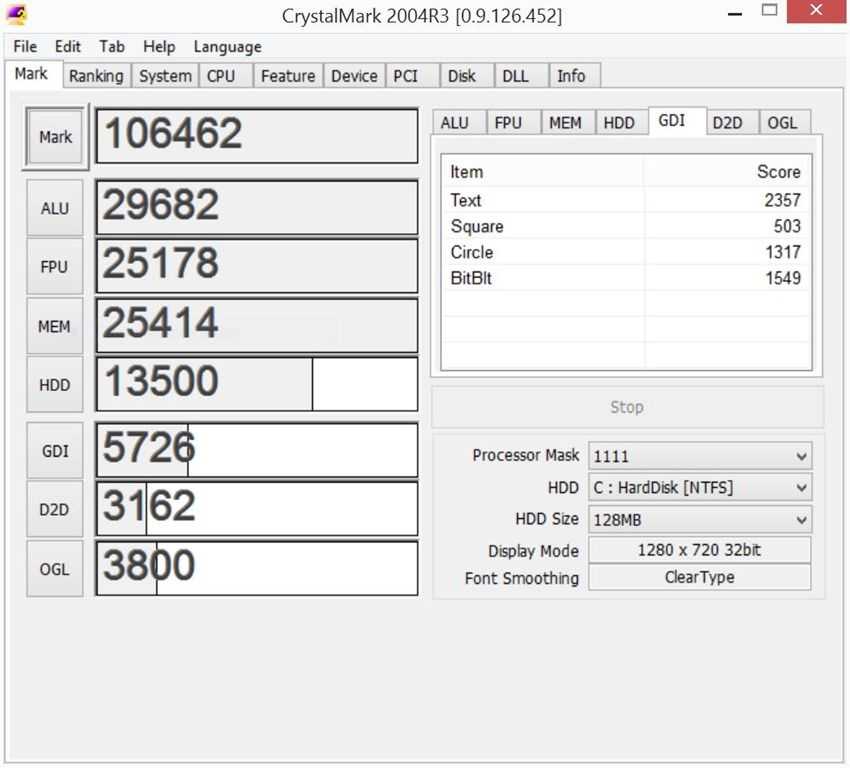The height and width of the screenshot is (768, 850).
Task: Click the OGL score progress bar 3800
Action: (257, 568)
